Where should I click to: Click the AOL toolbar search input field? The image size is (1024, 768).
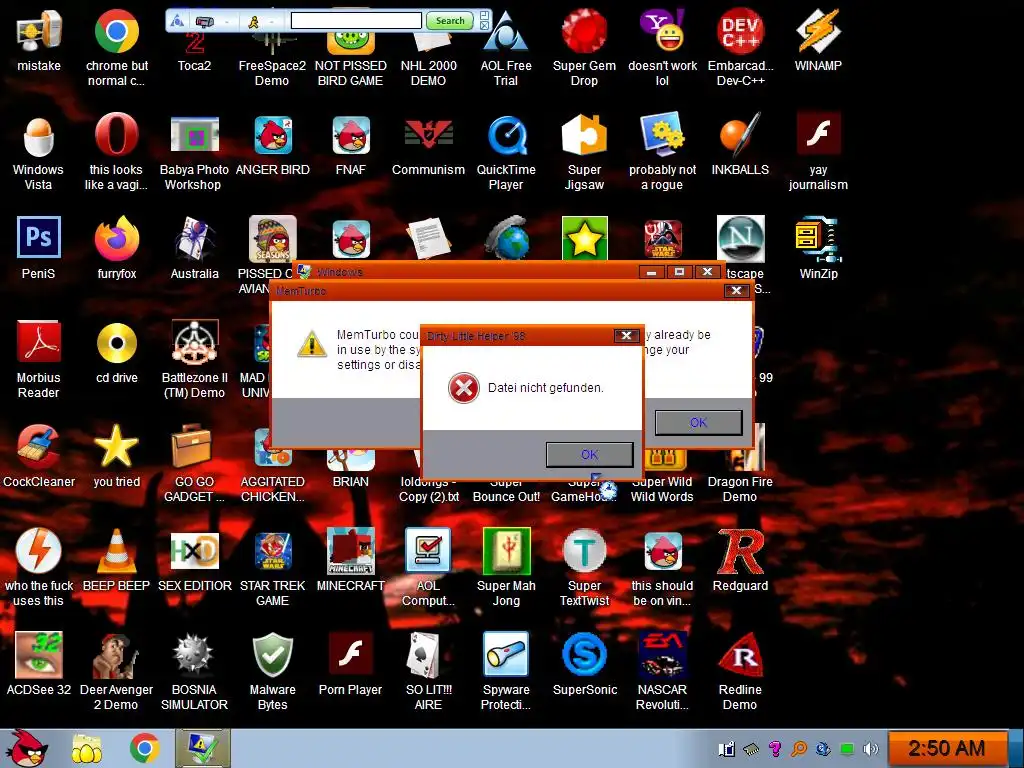pos(356,21)
